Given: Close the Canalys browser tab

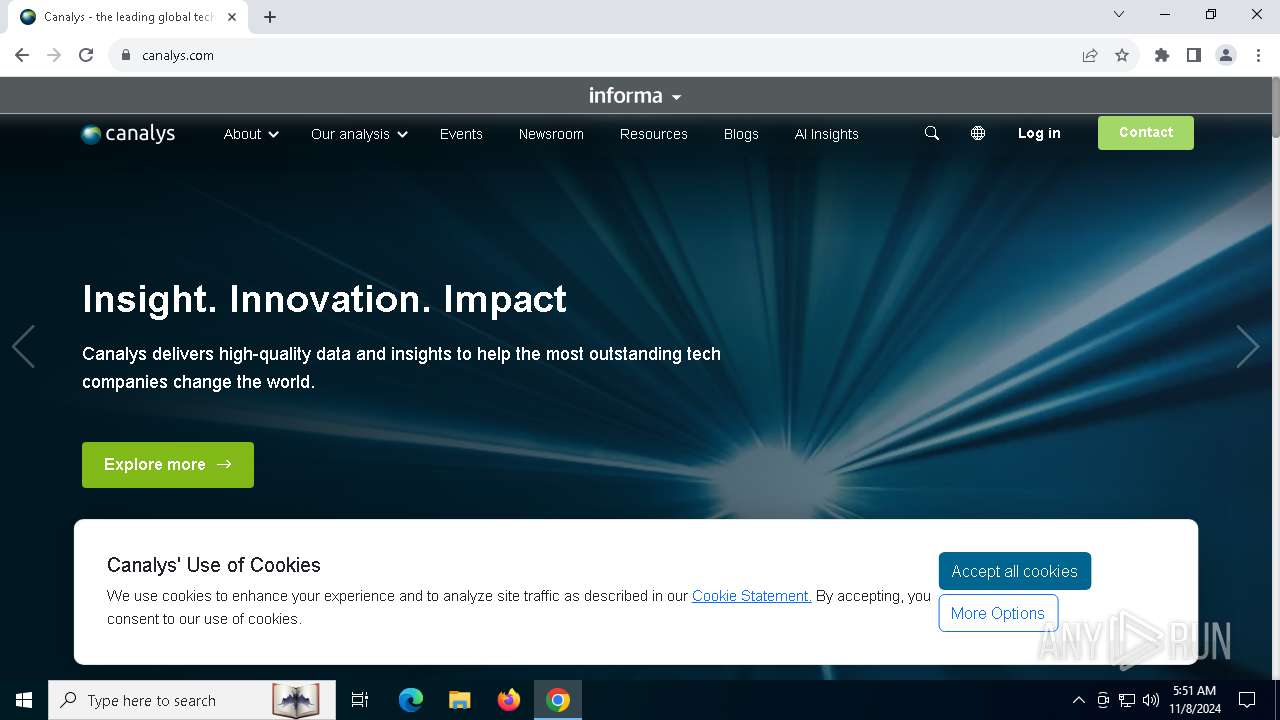Looking at the screenshot, I should 232,17.
